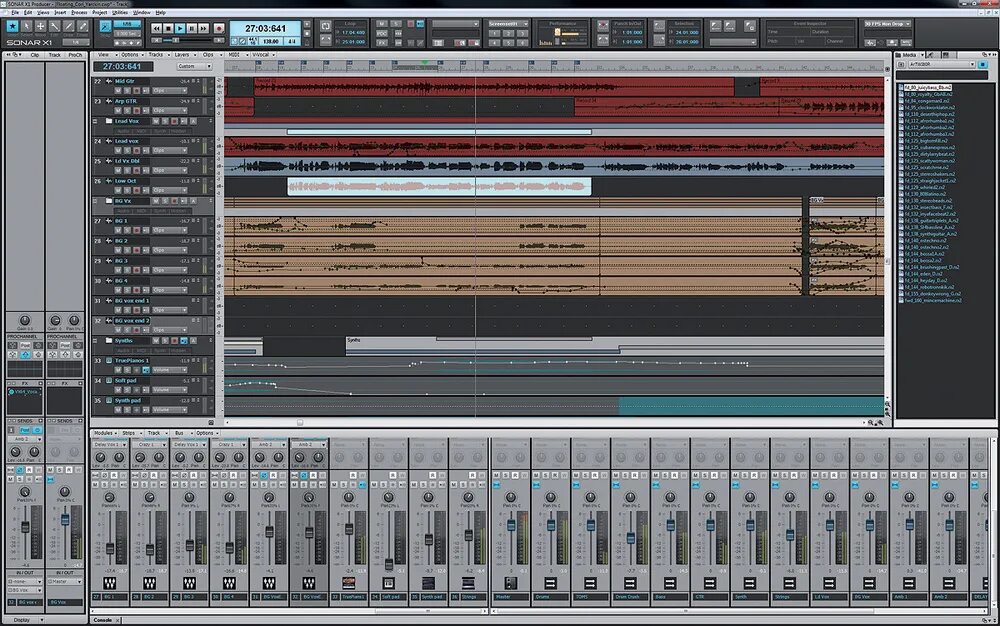1000x626 pixels.
Task: Collapse the Synths track folder
Action: [x=96, y=340]
